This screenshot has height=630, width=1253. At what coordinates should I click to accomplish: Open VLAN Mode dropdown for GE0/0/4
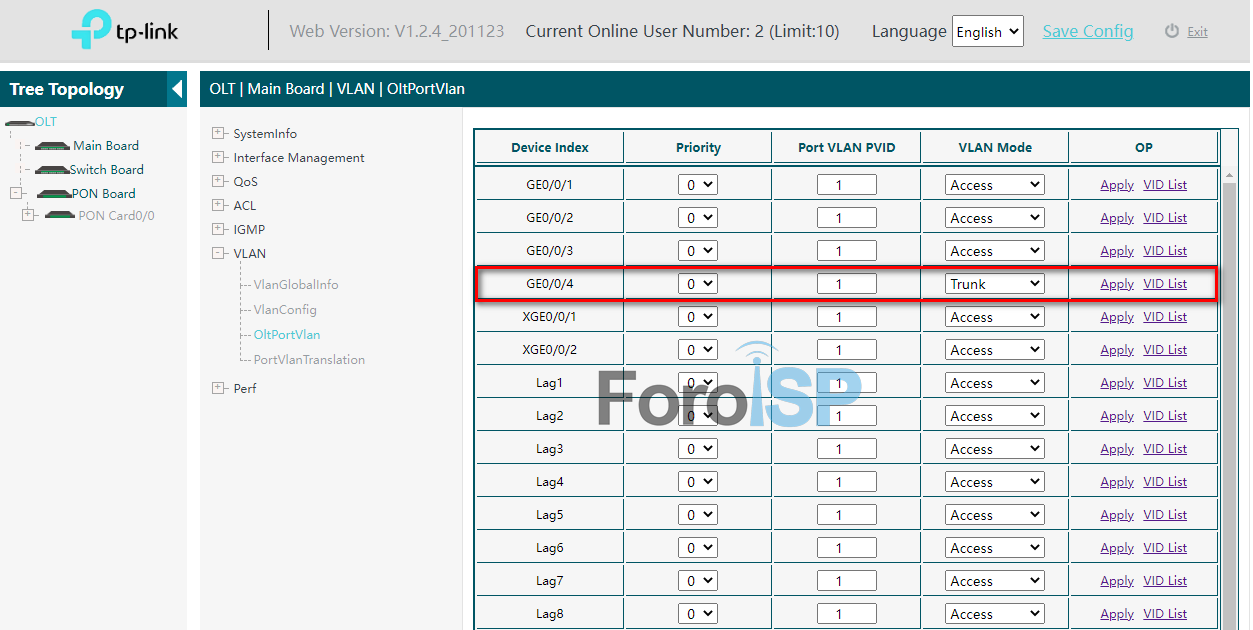pyautogui.click(x=994, y=284)
